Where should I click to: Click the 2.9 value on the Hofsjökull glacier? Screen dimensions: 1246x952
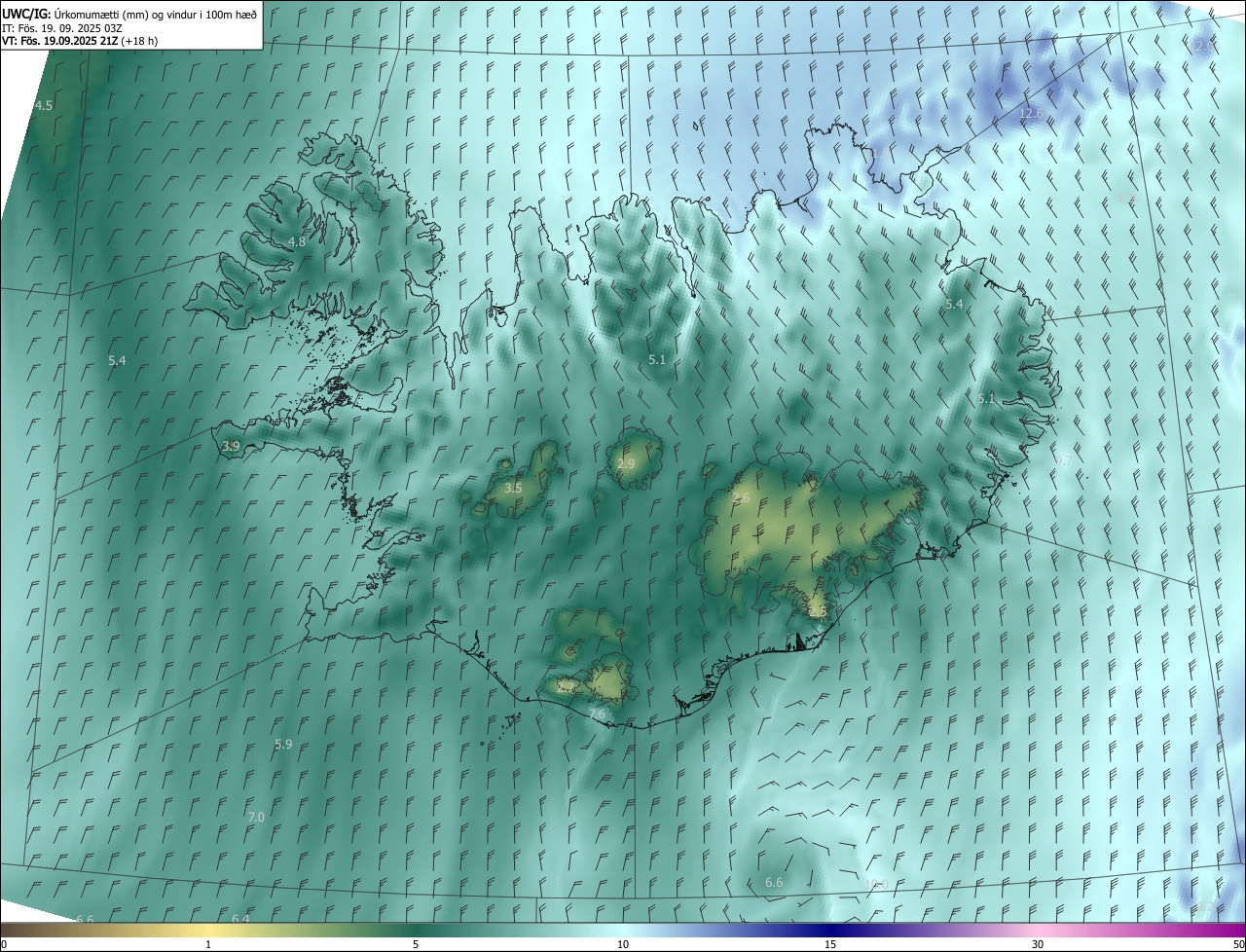pyautogui.click(x=626, y=464)
